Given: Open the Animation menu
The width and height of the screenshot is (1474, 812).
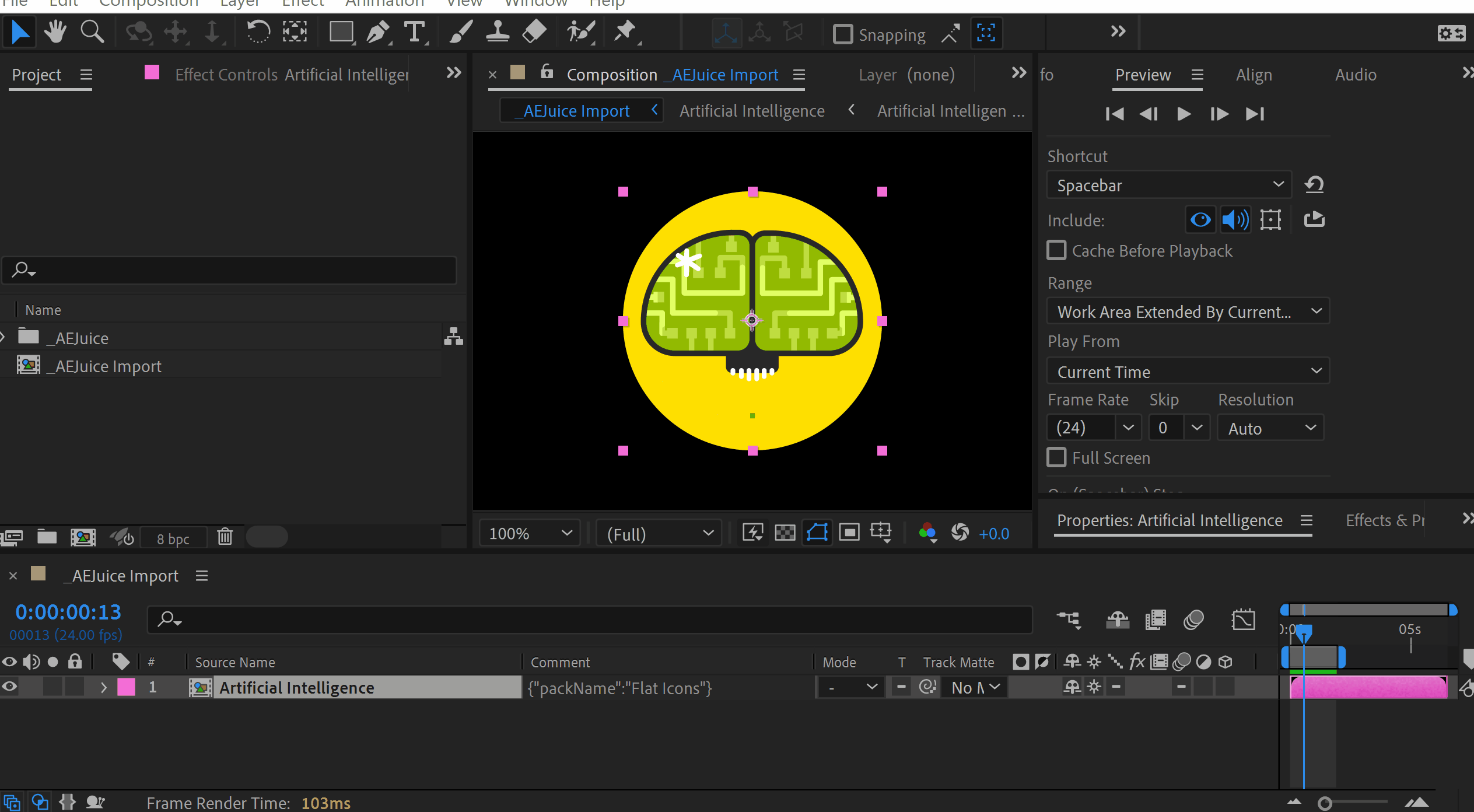Looking at the screenshot, I should [384, 3].
